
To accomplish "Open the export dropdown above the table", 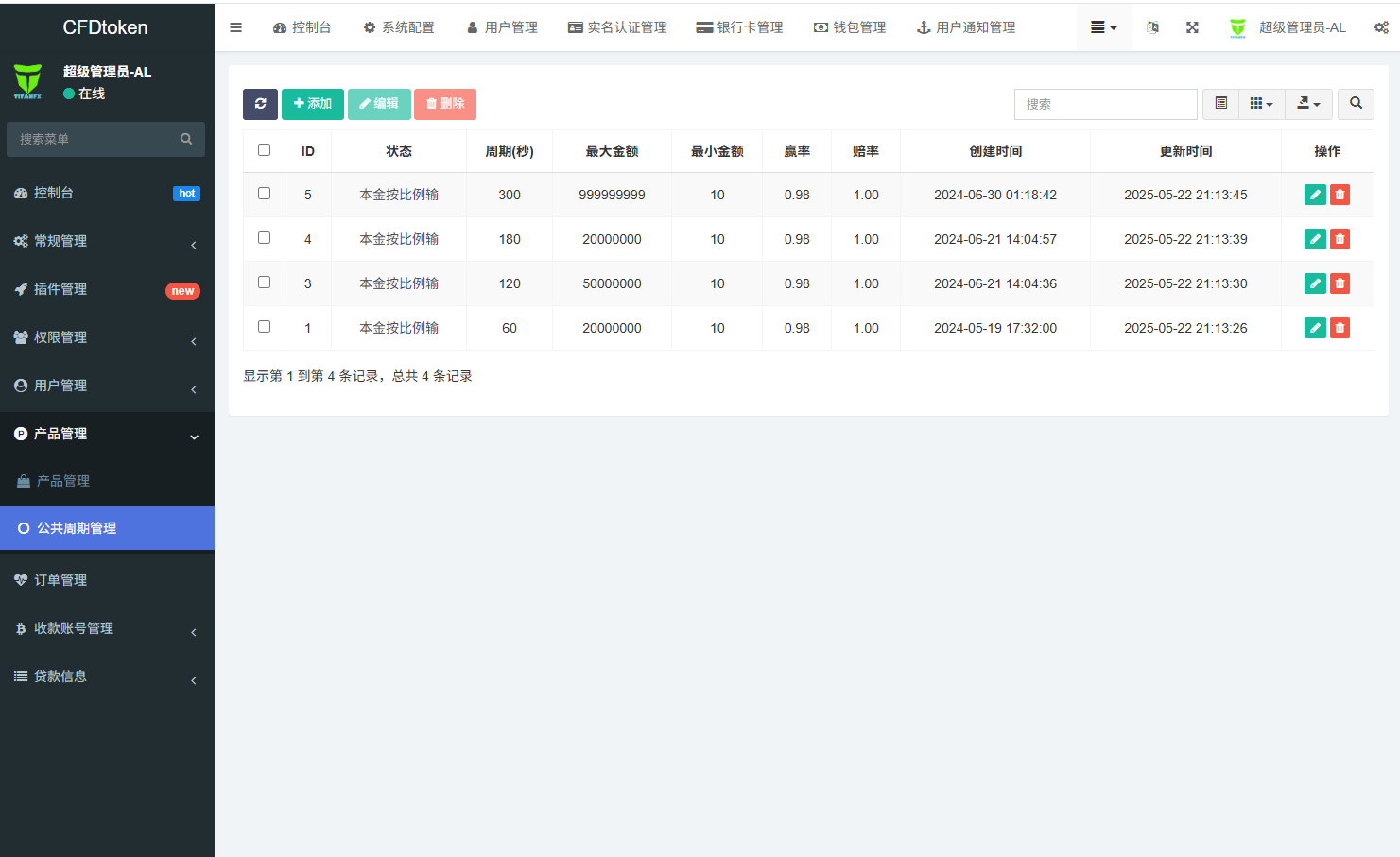I will 1308,104.
